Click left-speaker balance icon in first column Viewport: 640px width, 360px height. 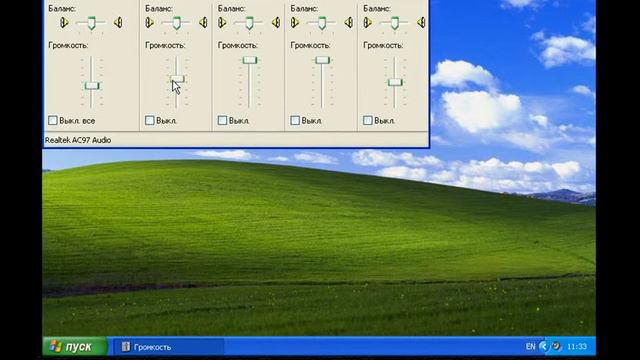point(64,22)
